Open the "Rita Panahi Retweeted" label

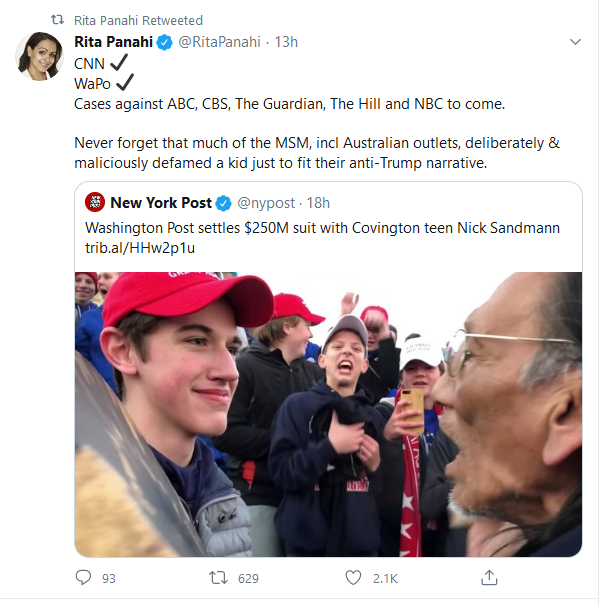pyautogui.click(x=138, y=20)
